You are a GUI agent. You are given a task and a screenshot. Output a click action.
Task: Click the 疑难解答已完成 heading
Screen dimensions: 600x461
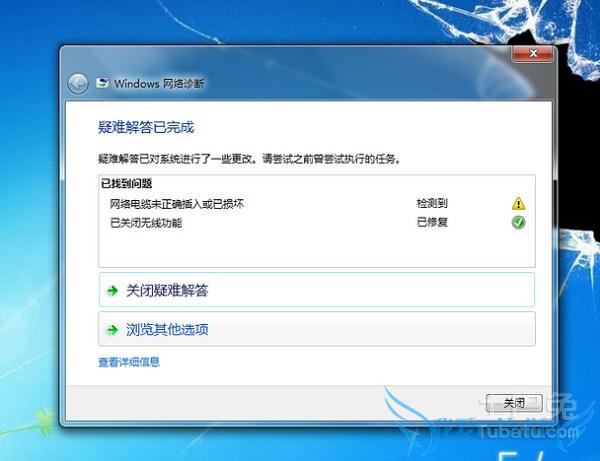click(146, 127)
